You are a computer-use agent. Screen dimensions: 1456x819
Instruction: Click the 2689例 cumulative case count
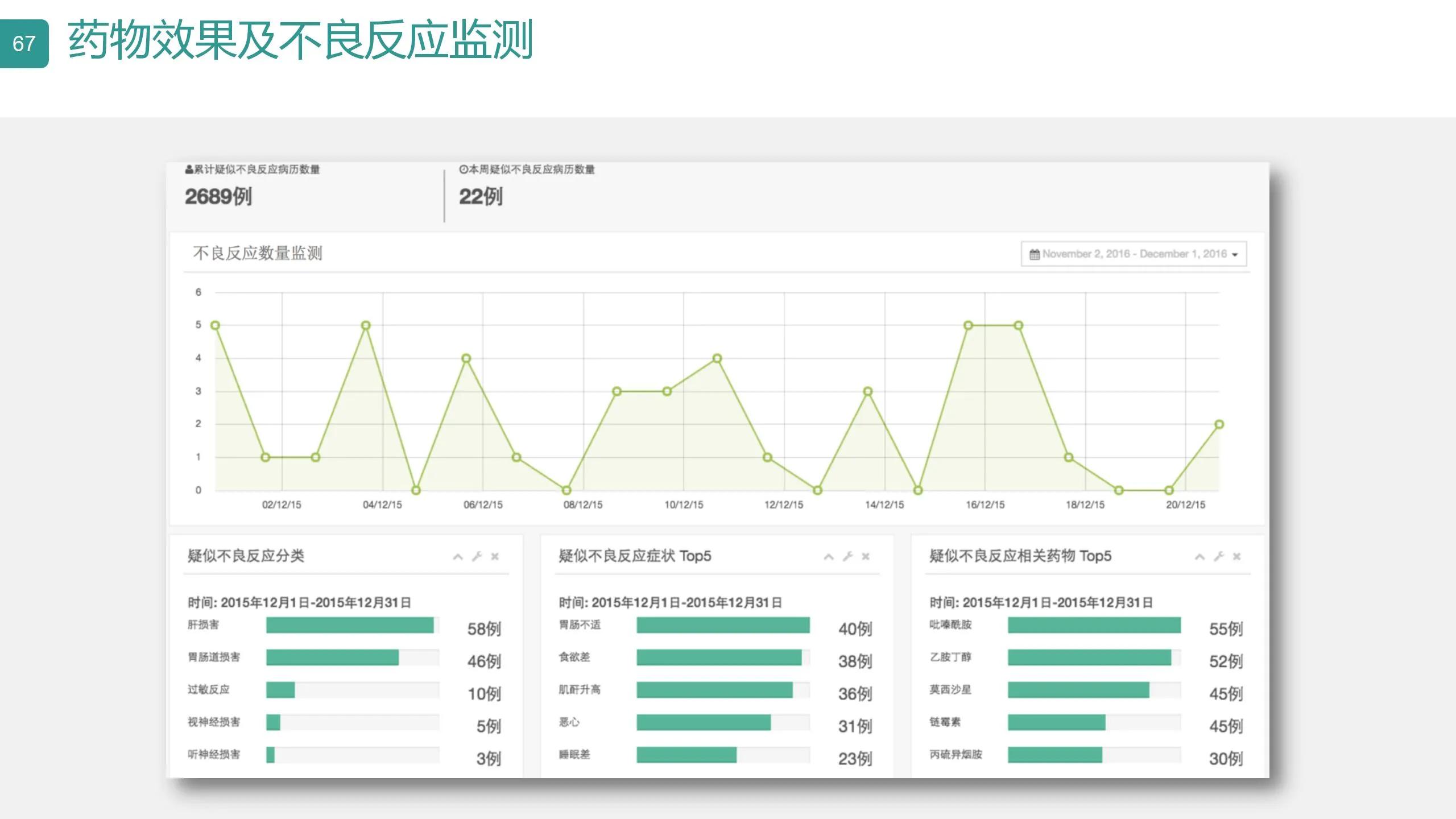[220, 198]
